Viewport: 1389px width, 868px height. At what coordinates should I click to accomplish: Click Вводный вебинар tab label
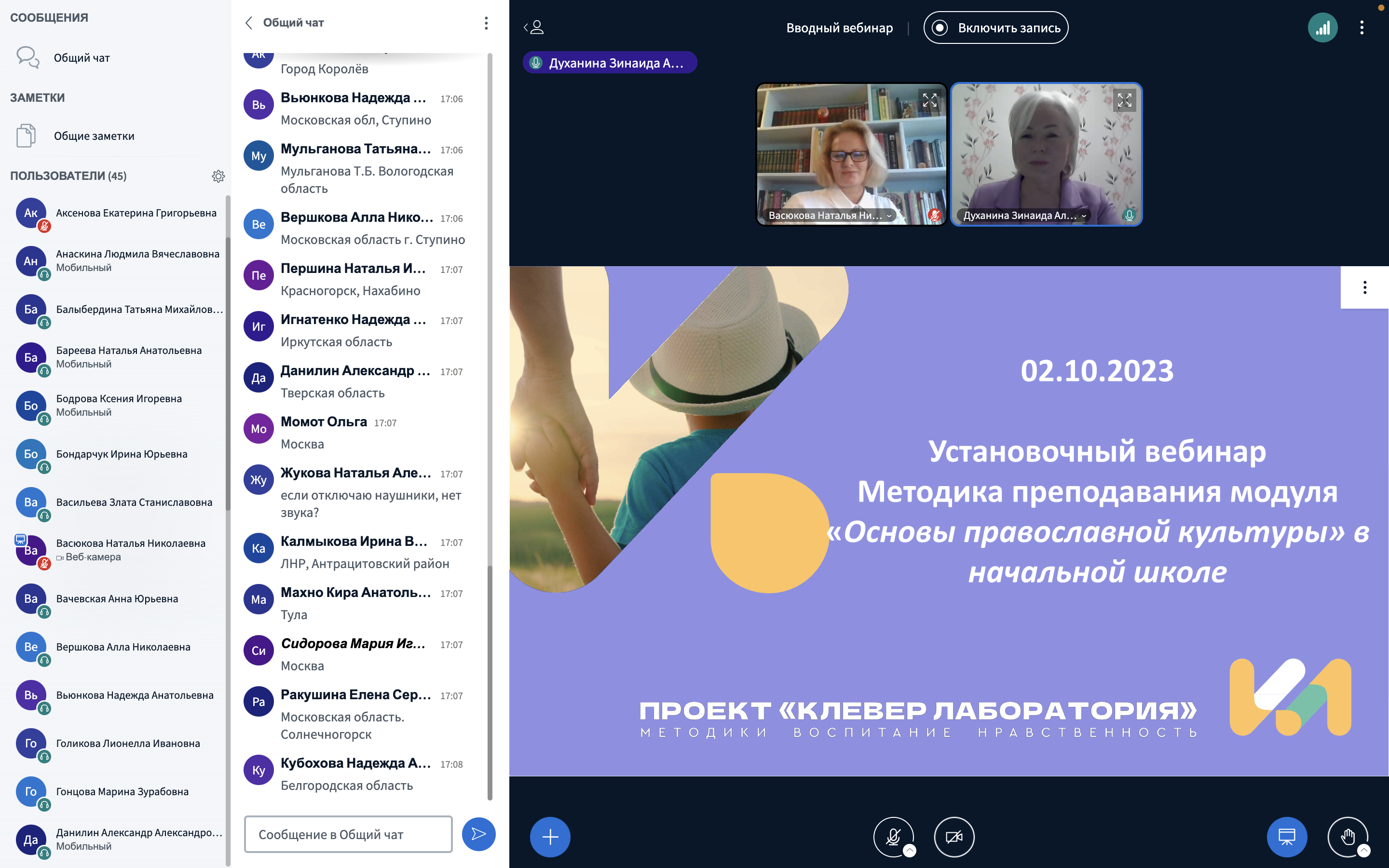pyautogui.click(x=839, y=27)
